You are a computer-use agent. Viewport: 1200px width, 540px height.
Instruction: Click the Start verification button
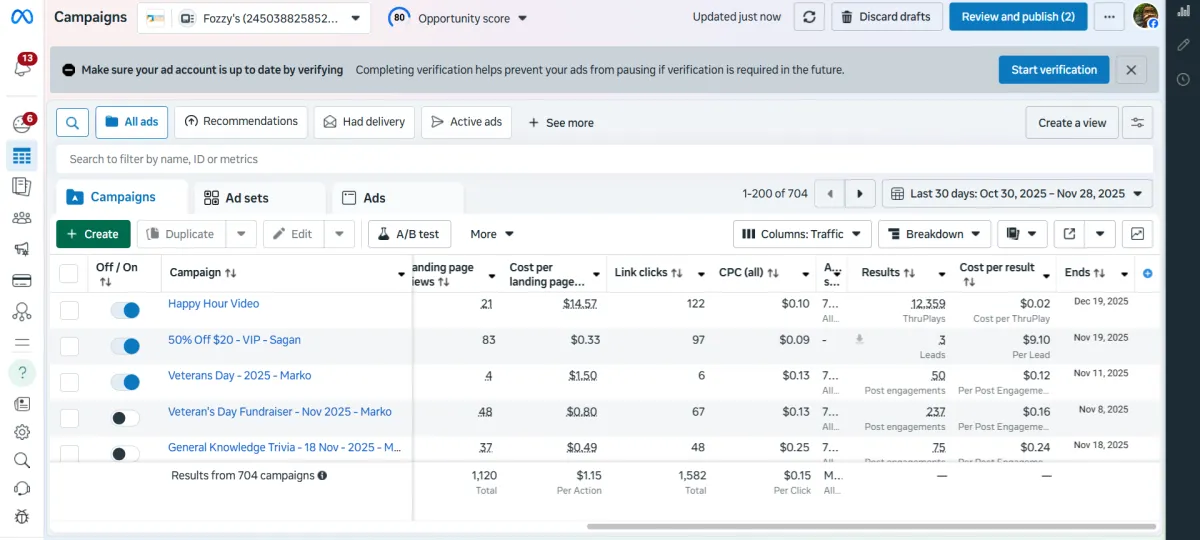[x=1053, y=70]
